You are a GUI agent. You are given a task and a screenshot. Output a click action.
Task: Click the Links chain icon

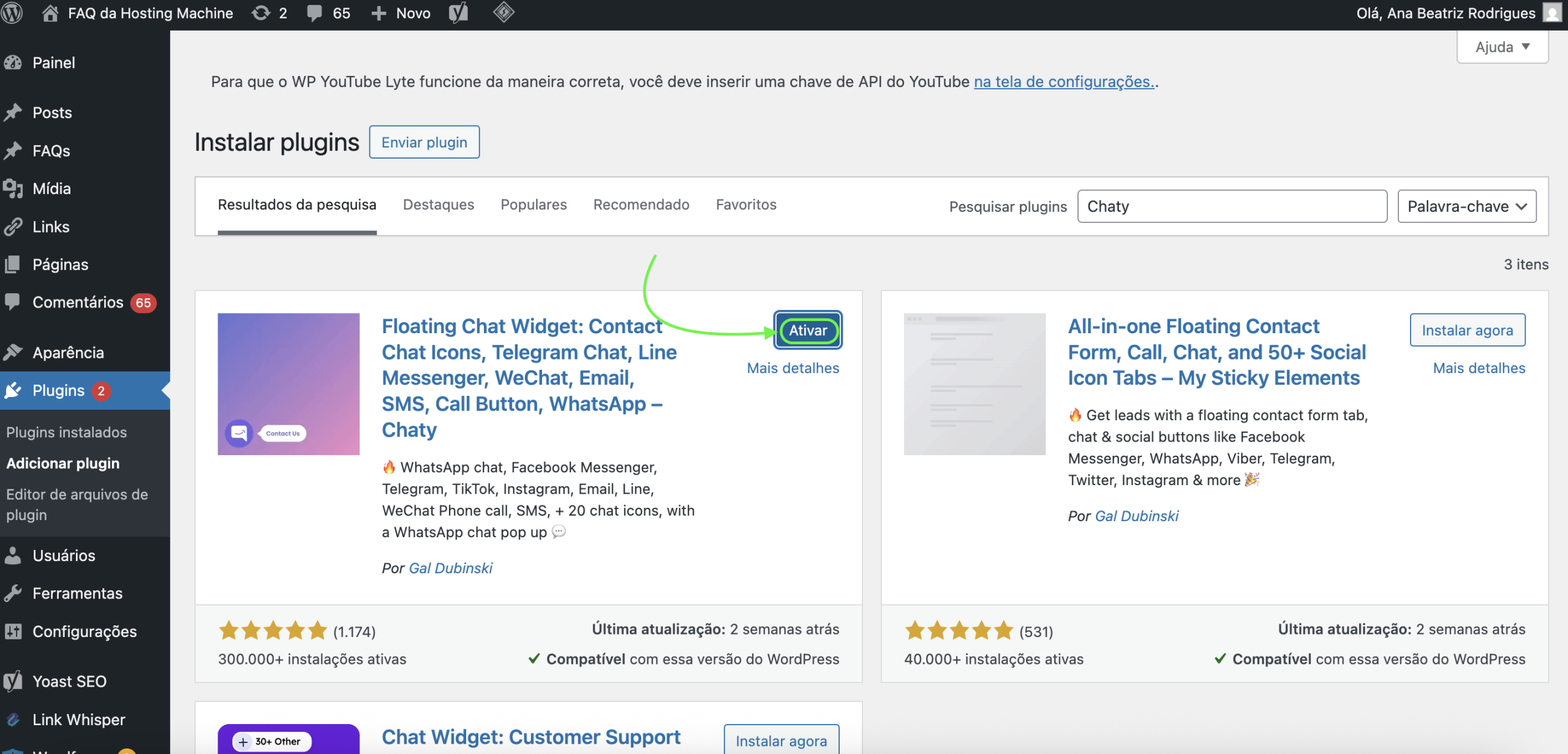click(13, 227)
